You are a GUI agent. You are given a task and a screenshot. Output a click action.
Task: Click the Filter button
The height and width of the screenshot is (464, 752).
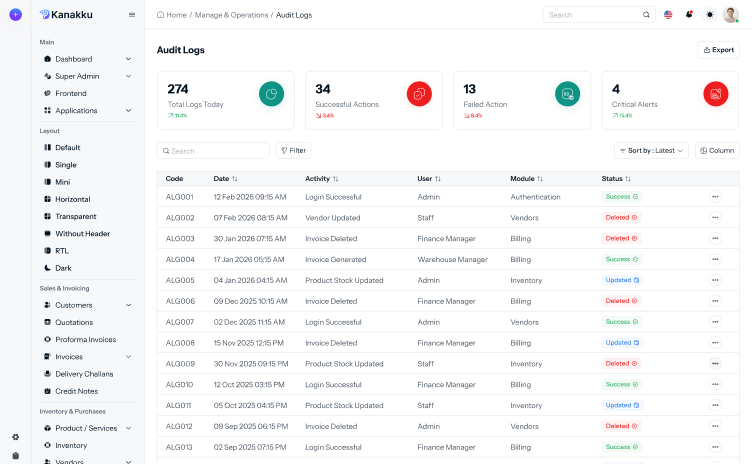[x=293, y=151]
